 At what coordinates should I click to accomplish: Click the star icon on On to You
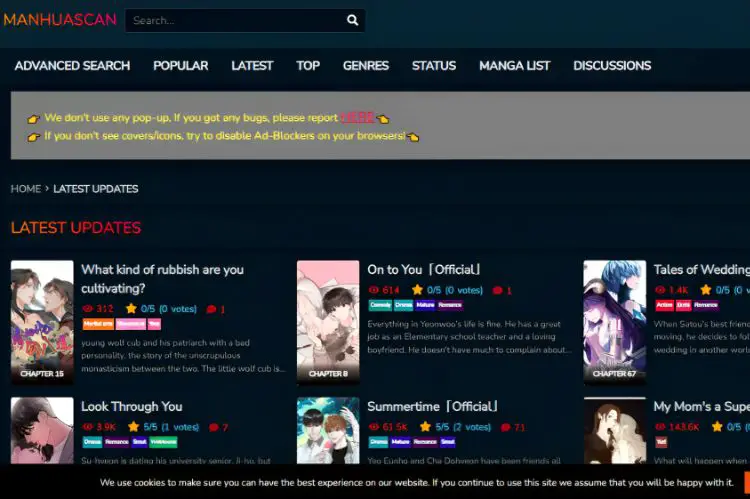(x=417, y=289)
